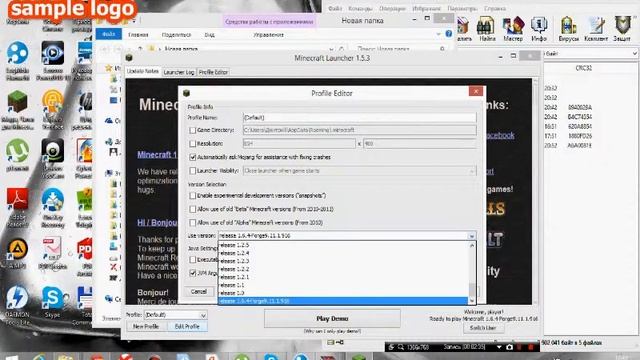Open DAEMON Tools Lite desktop icon

point(17,298)
